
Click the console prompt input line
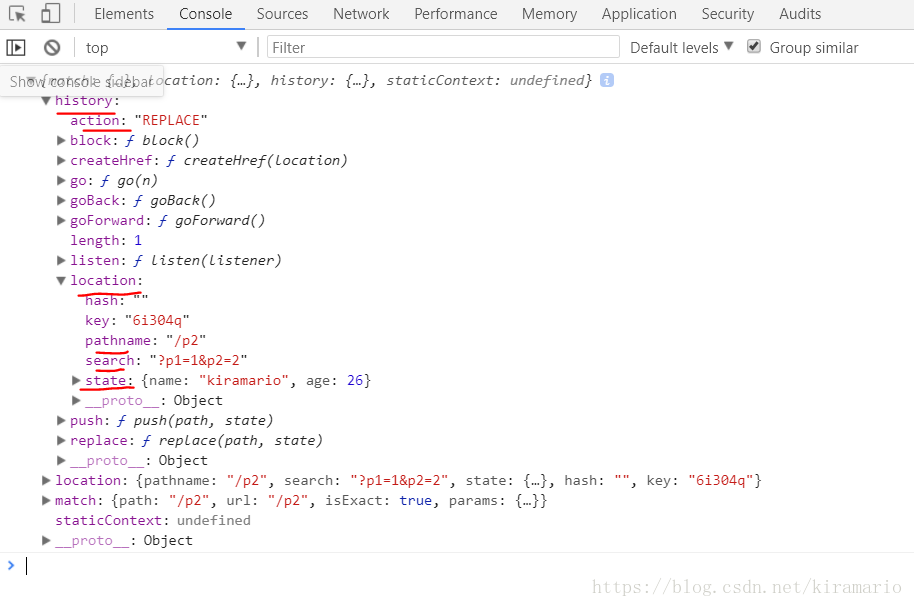coord(466,566)
